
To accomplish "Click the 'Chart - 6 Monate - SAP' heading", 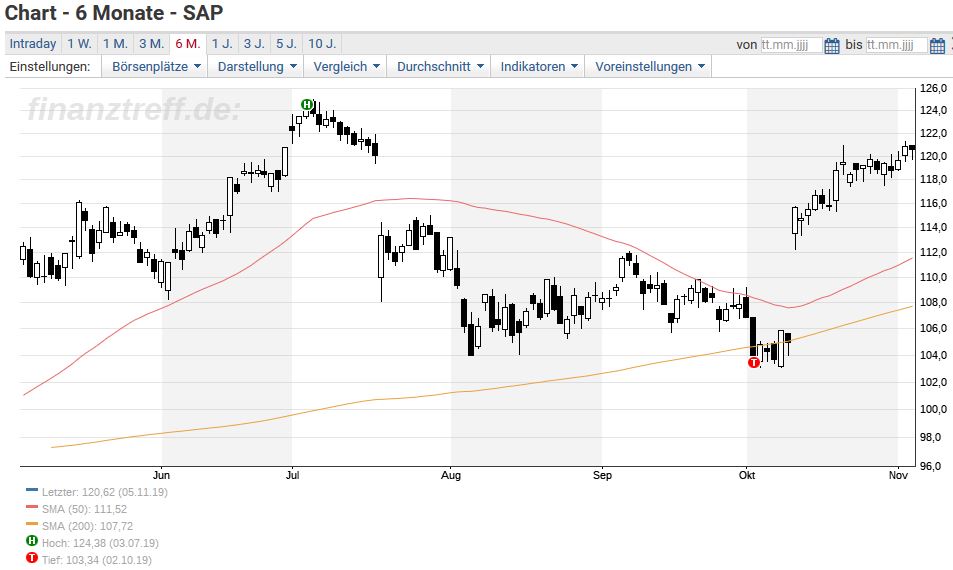I will pos(114,13).
